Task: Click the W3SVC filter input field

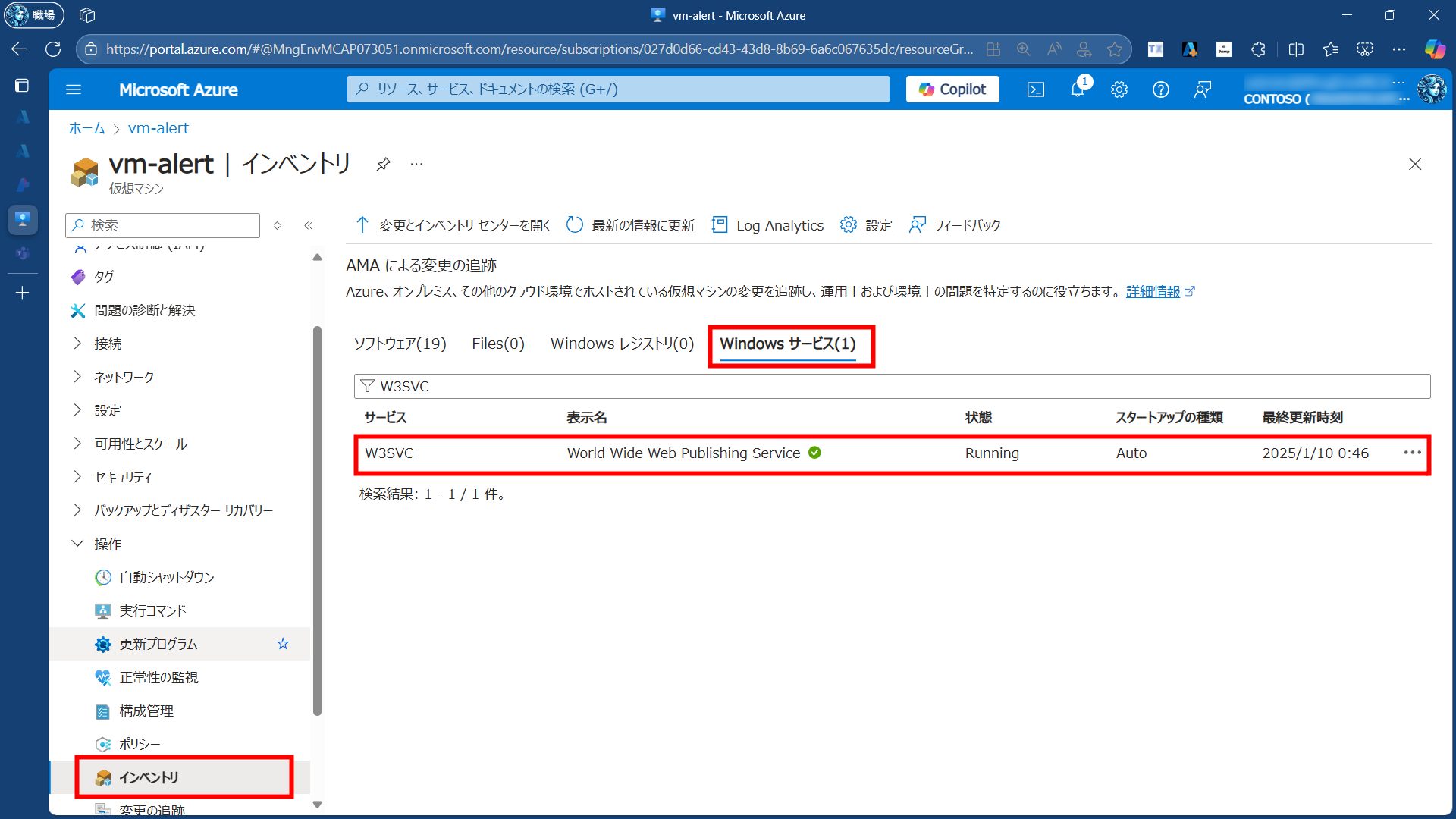Action: [x=892, y=386]
